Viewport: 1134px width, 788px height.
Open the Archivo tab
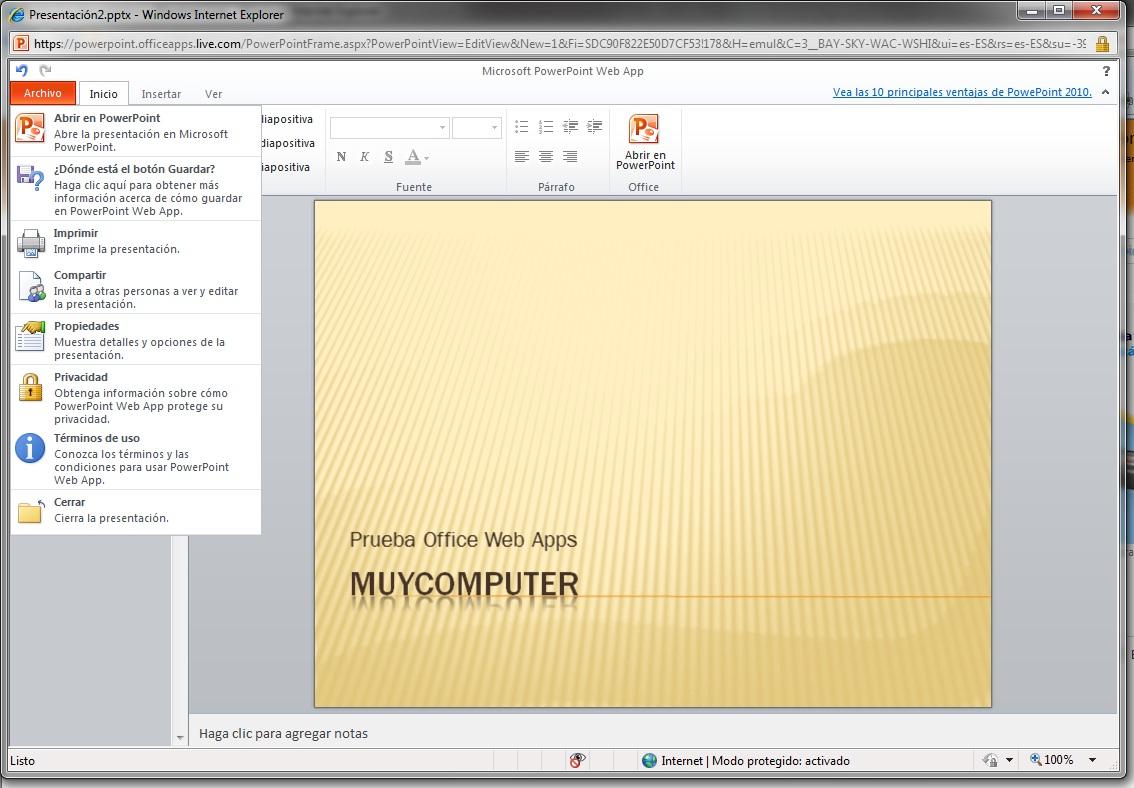pyautogui.click(x=43, y=93)
